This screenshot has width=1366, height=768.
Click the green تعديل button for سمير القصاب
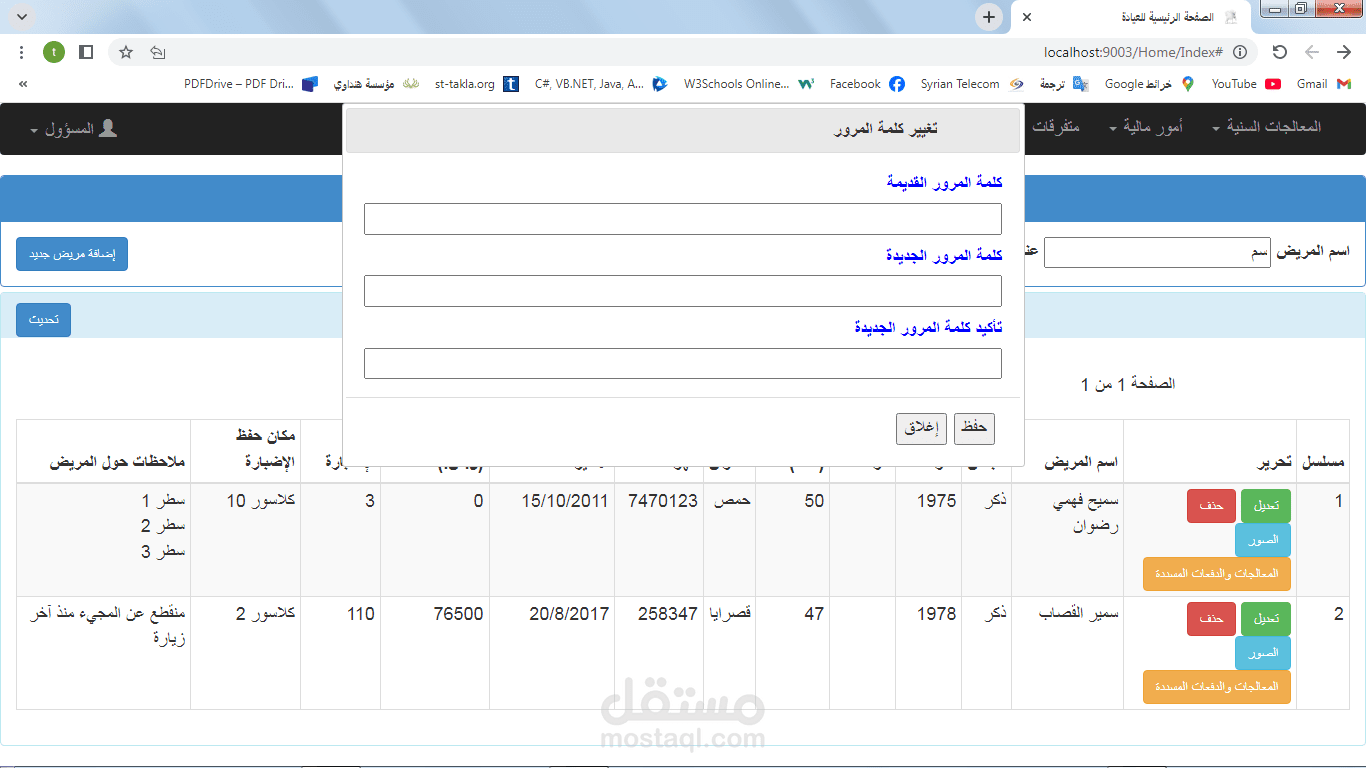(1266, 619)
